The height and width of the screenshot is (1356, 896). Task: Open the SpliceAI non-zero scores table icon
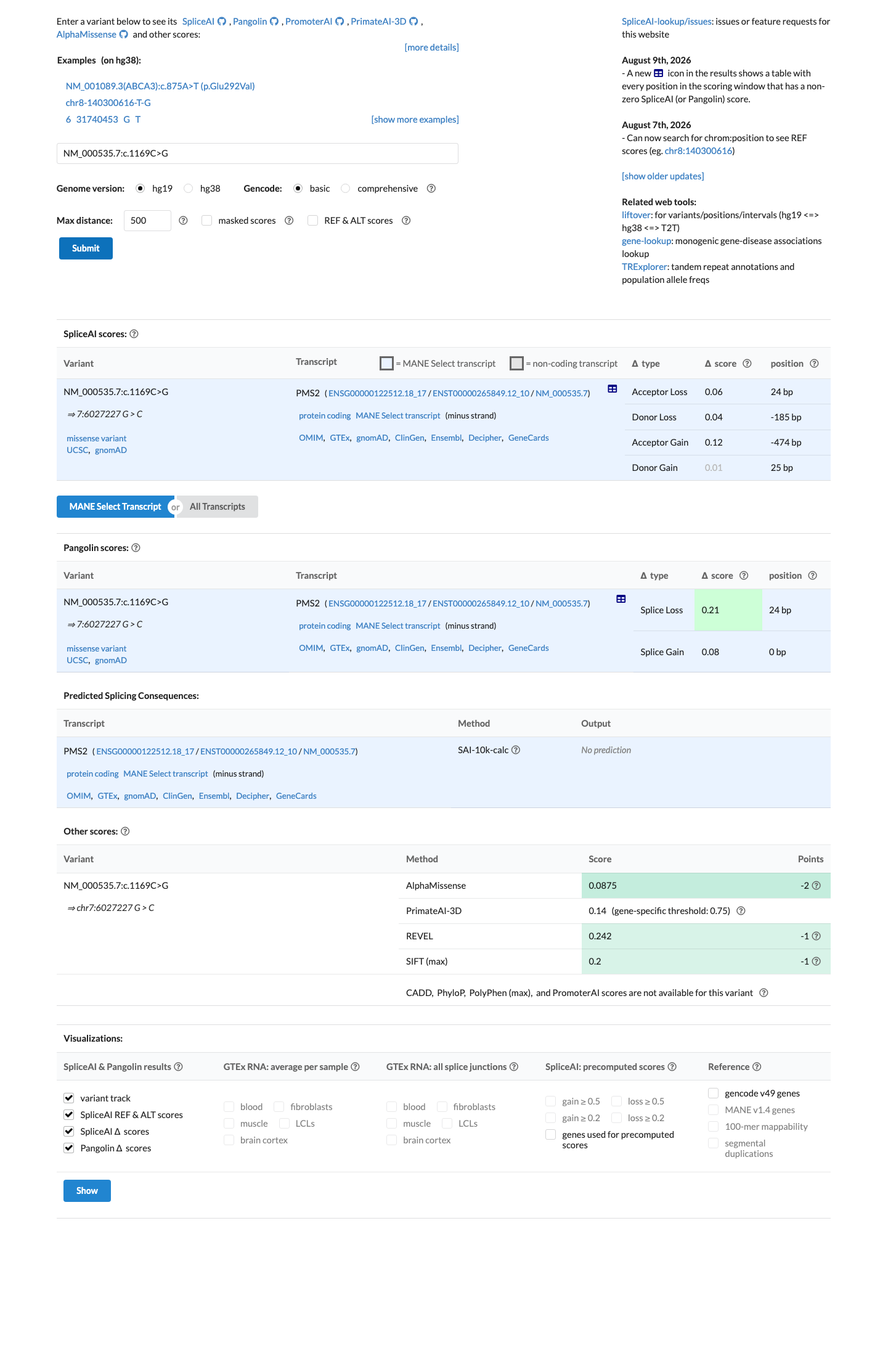[x=613, y=389]
